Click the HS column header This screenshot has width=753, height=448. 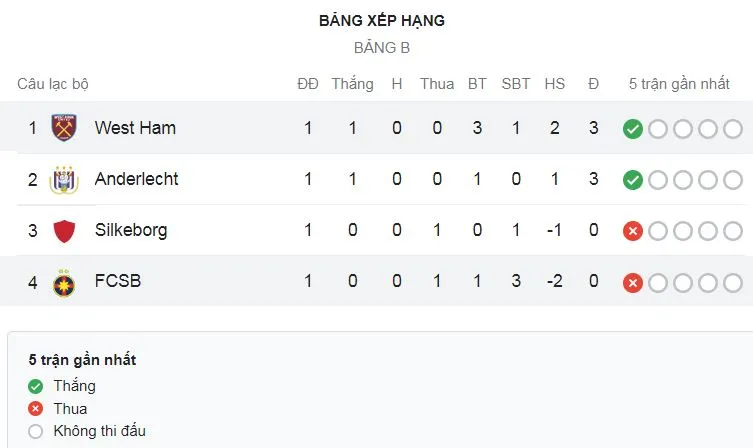click(x=554, y=84)
